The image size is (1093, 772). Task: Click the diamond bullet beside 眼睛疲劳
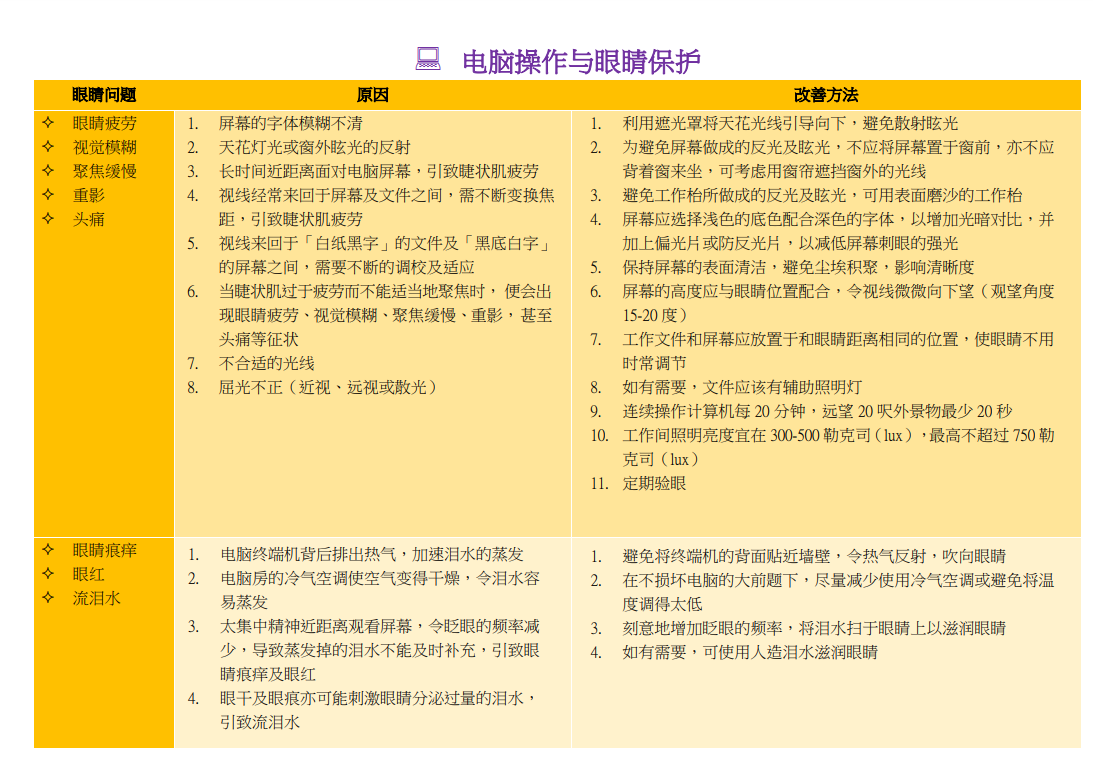pos(48,123)
